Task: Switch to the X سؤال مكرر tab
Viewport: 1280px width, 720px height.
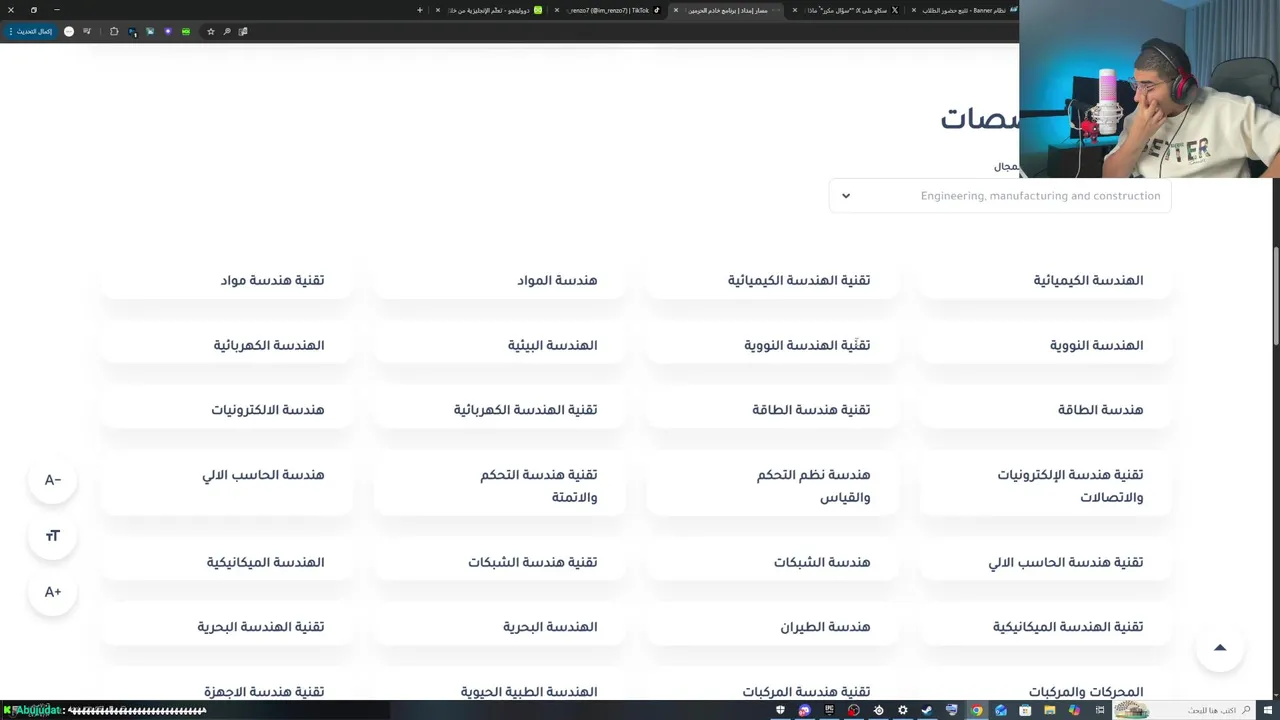Action: [x=847, y=10]
